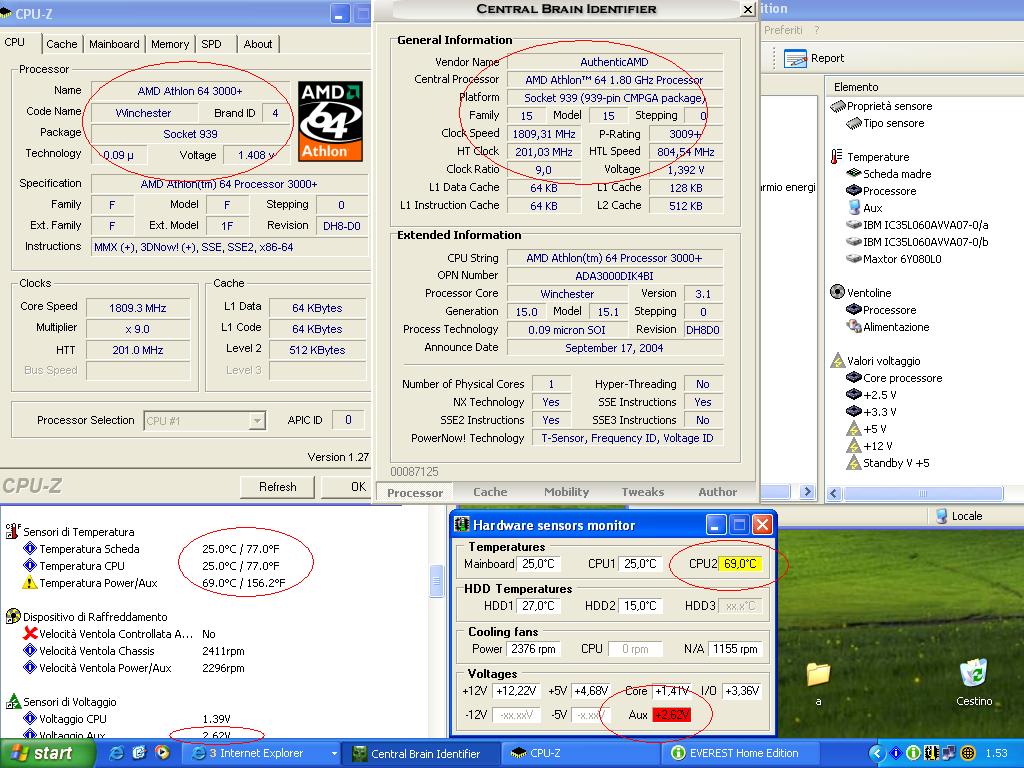1024x768 pixels.
Task: Open the Preferiti menu in EVEREST
Action: (x=783, y=30)
